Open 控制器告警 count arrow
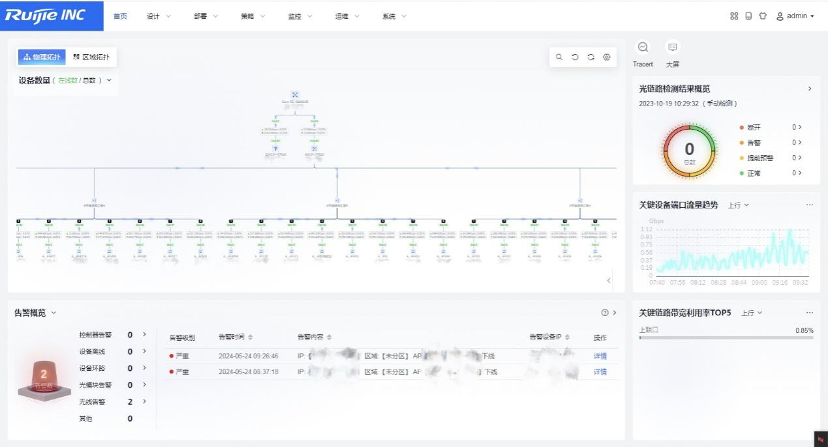828x448 pixels. pyautogui.click(x=144, y=334)
